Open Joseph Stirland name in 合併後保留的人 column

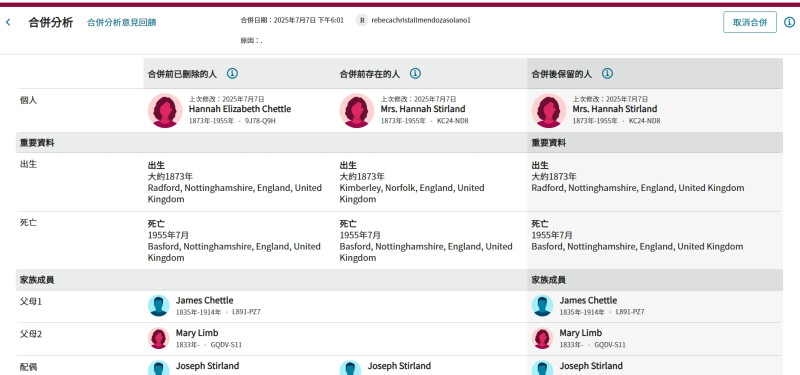point(591,366)
